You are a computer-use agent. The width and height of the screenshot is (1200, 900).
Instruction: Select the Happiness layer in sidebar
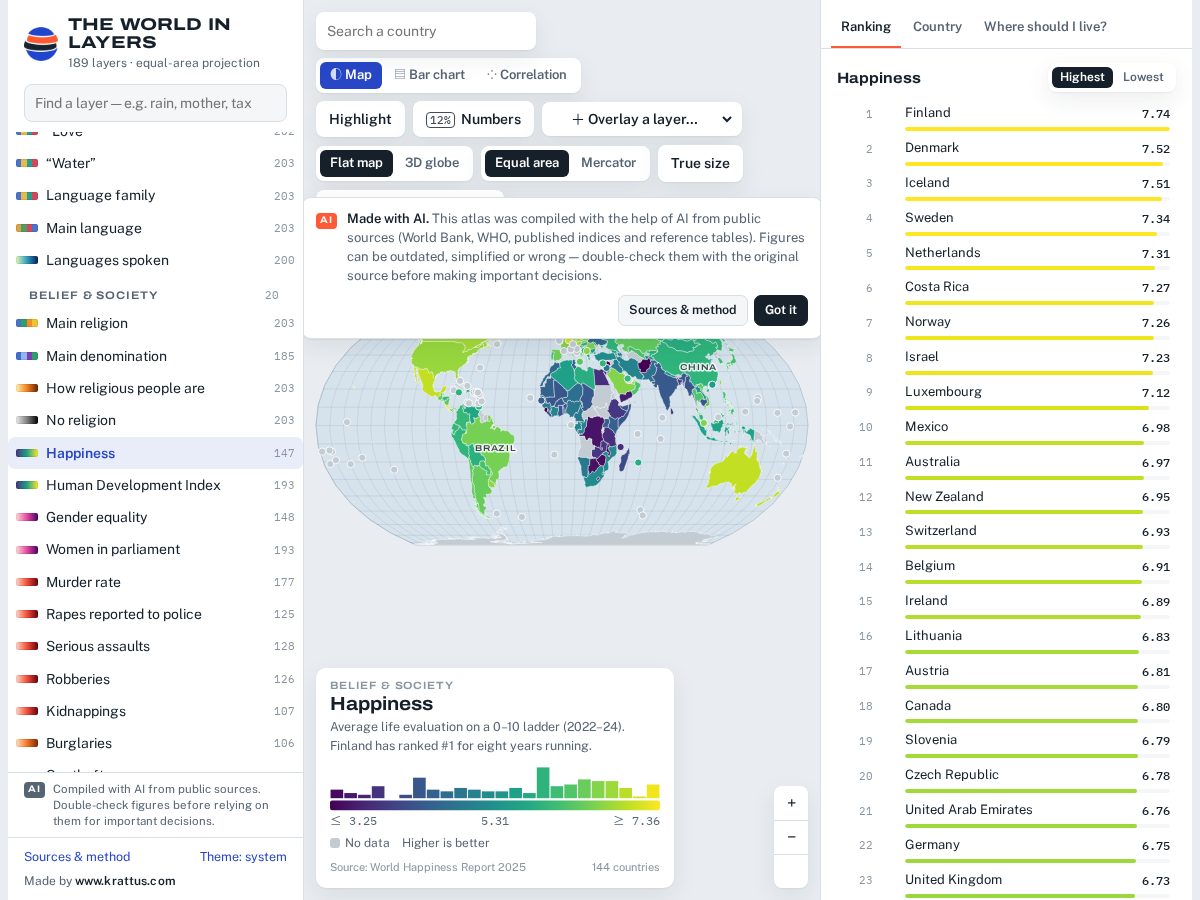point(155,453)
